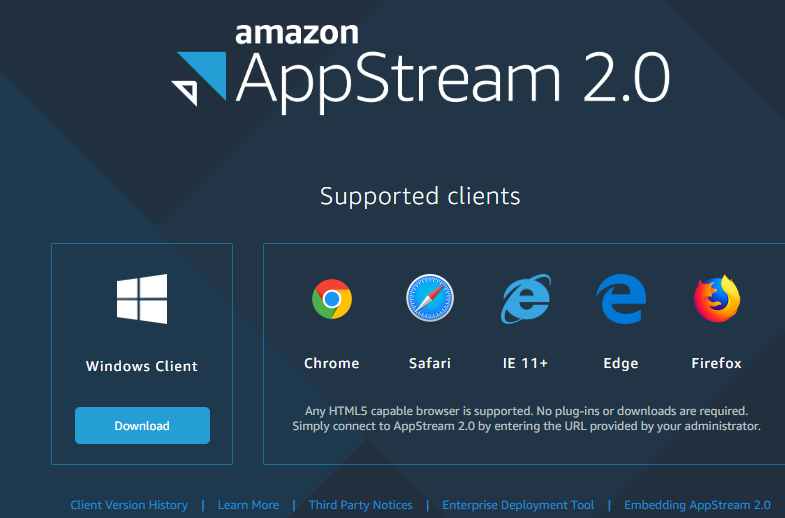Viewport: 785px width, 518px height.
Task: Select the Safari compass icon
Action: click(430, 298)
